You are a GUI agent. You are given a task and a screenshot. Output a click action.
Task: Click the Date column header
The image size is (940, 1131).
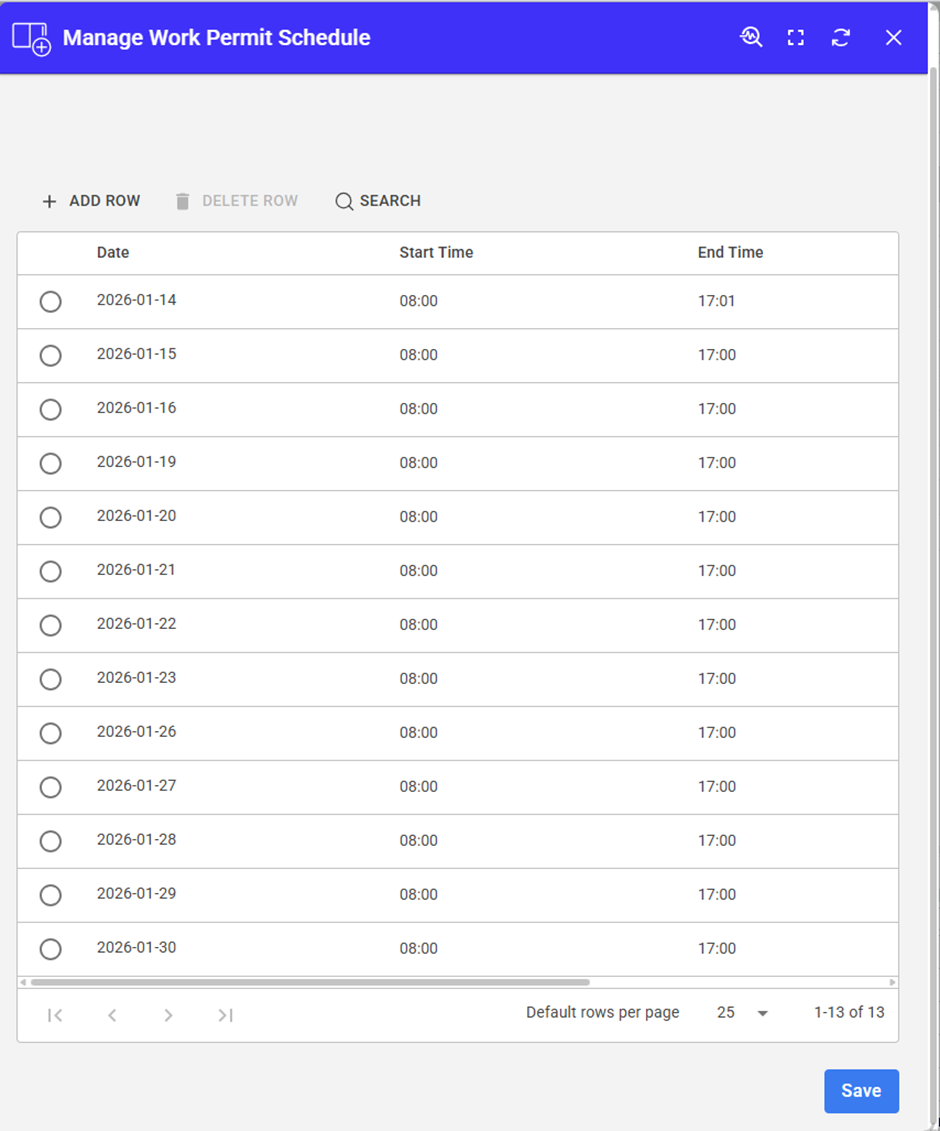pos(113,253)
